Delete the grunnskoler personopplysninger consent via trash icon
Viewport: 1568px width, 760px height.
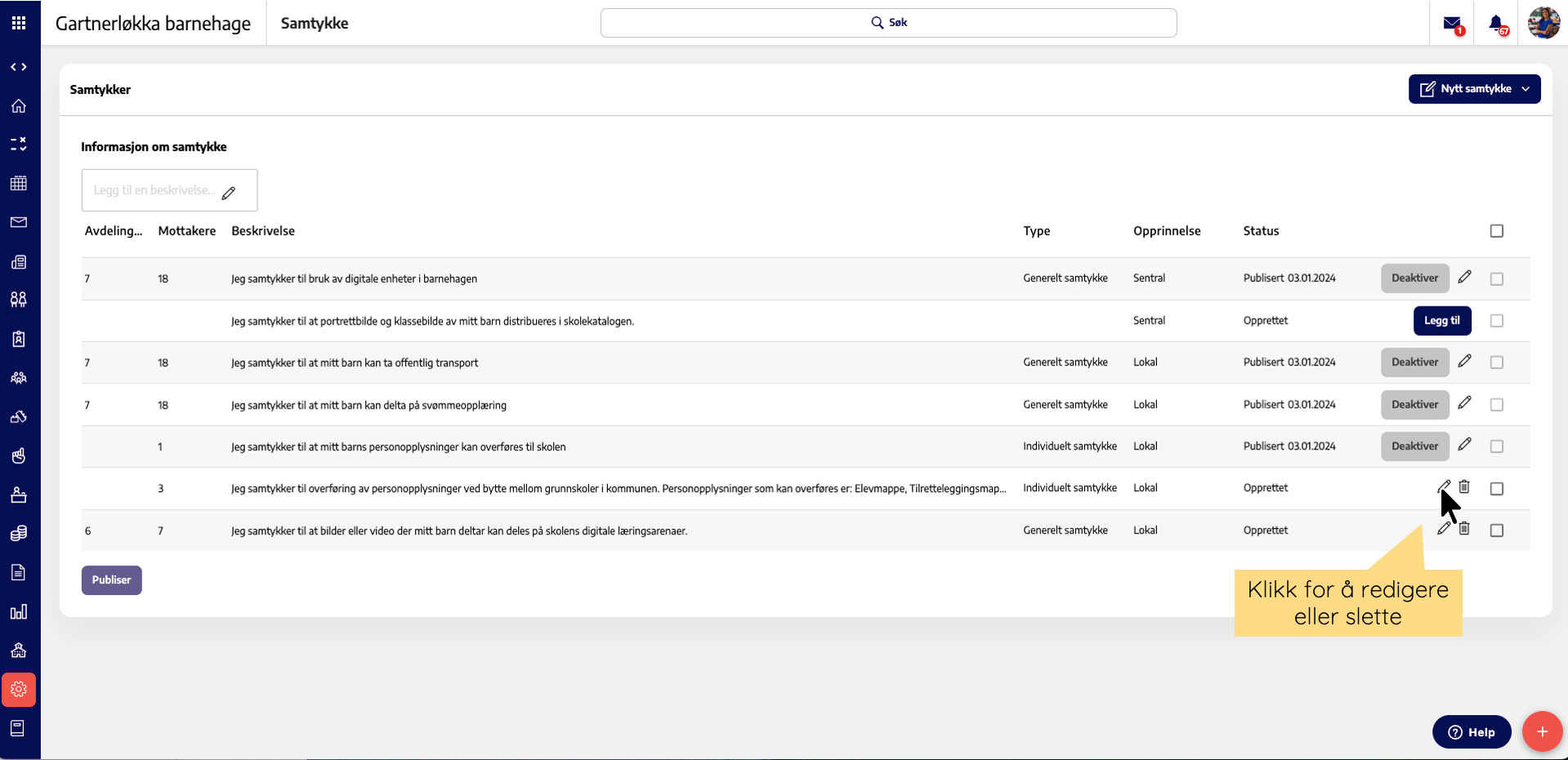point(1464,487)
